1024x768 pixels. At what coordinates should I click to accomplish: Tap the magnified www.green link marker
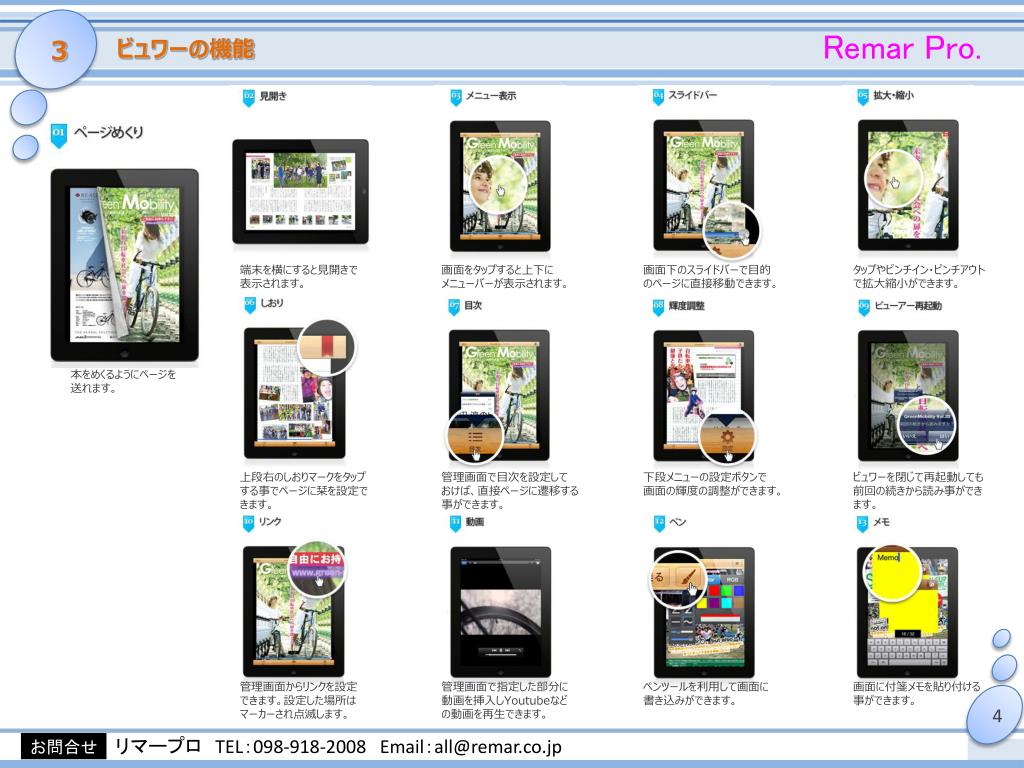point(317,573)
